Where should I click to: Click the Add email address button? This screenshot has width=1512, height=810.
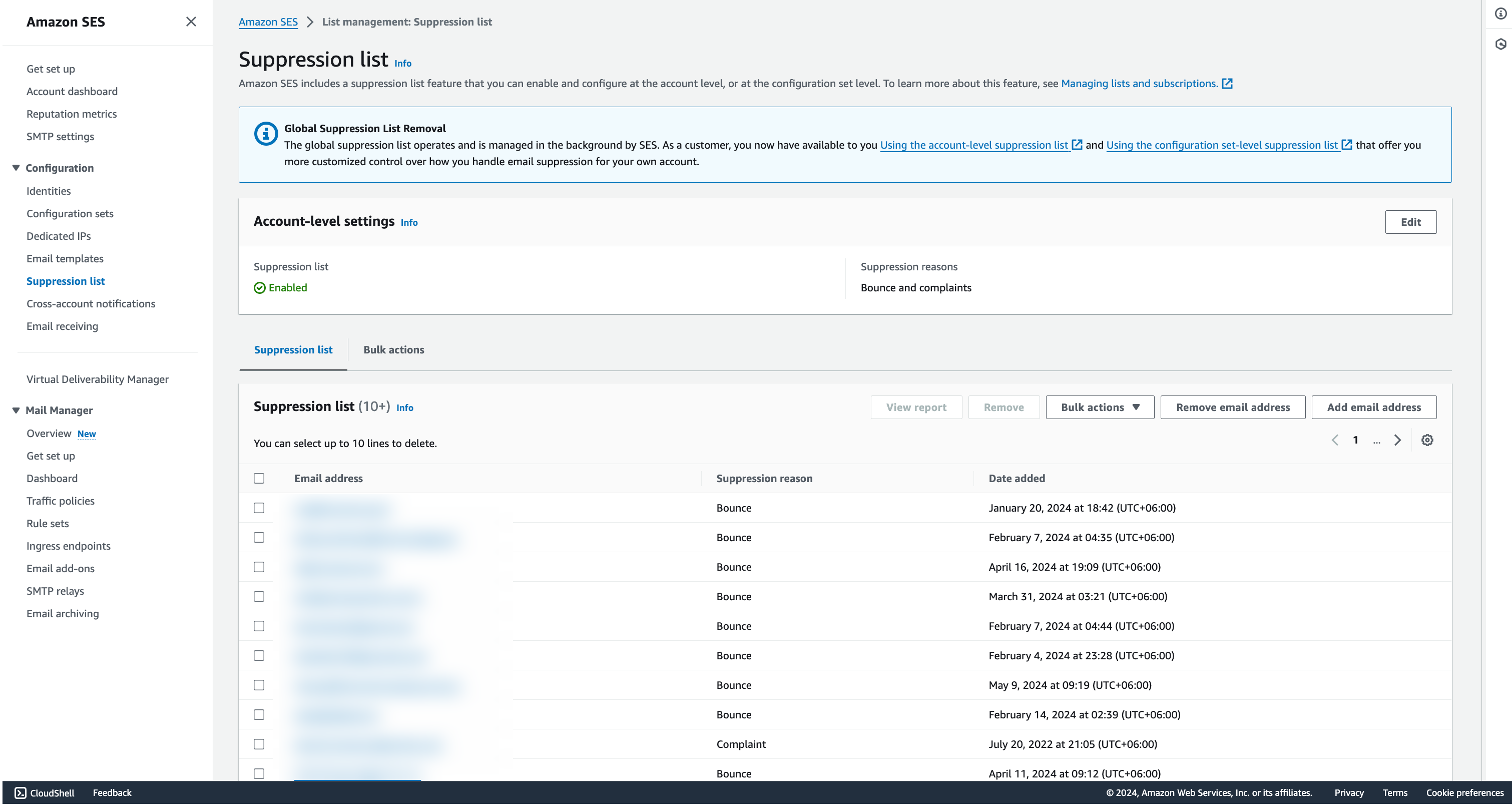point(1373,408)
